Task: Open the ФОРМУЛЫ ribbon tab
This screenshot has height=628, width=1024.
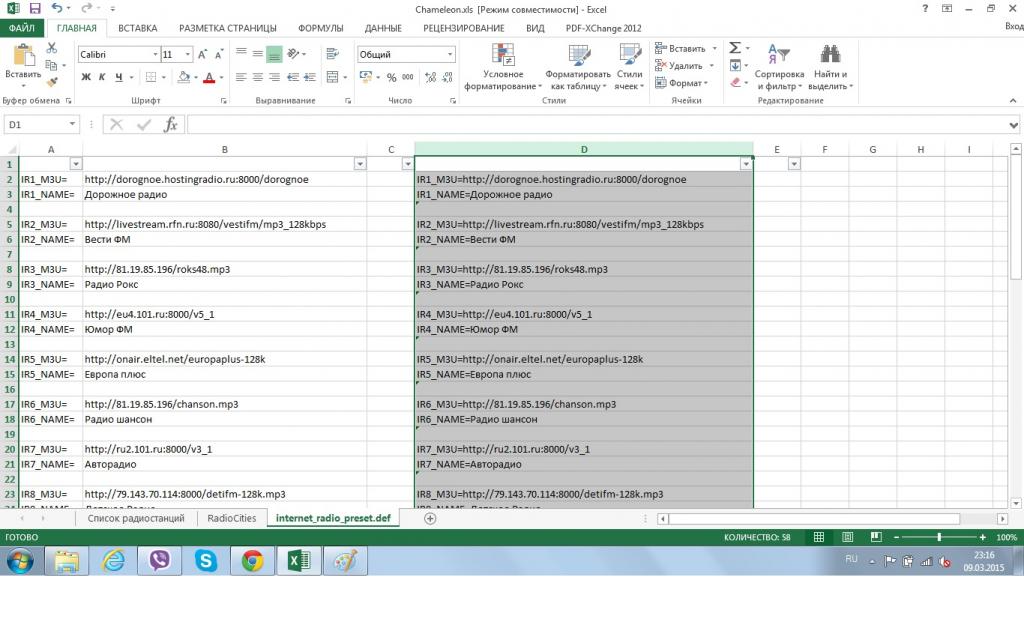Action: click(320, 29)
